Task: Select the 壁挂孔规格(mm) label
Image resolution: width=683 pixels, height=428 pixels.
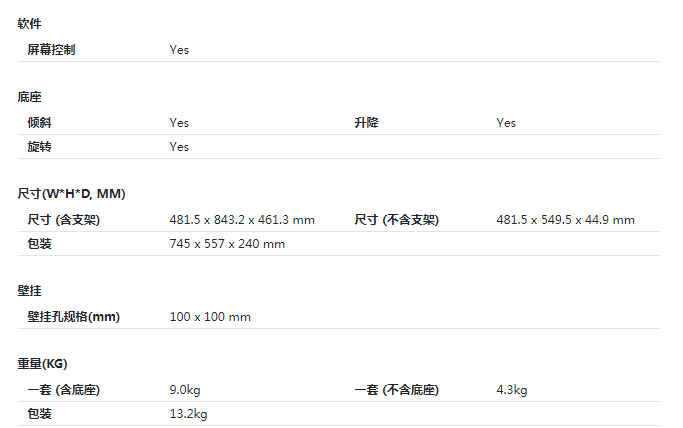Action: (73, 316)
